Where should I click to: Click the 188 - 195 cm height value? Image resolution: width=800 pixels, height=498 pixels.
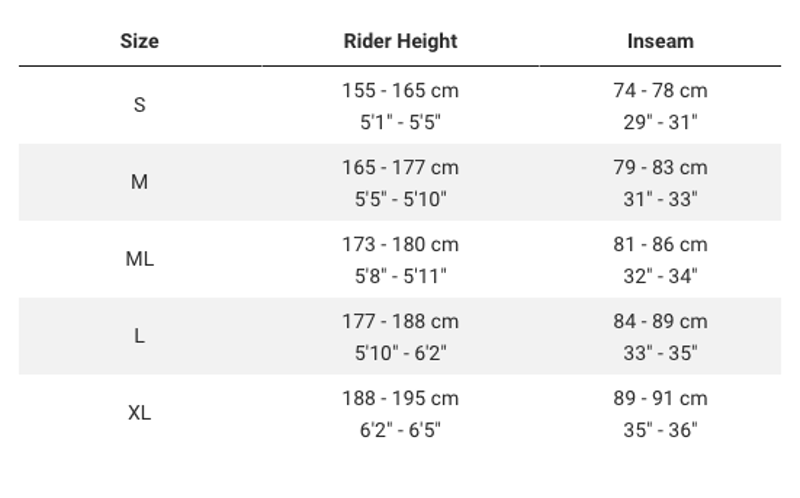pos(400,398)
